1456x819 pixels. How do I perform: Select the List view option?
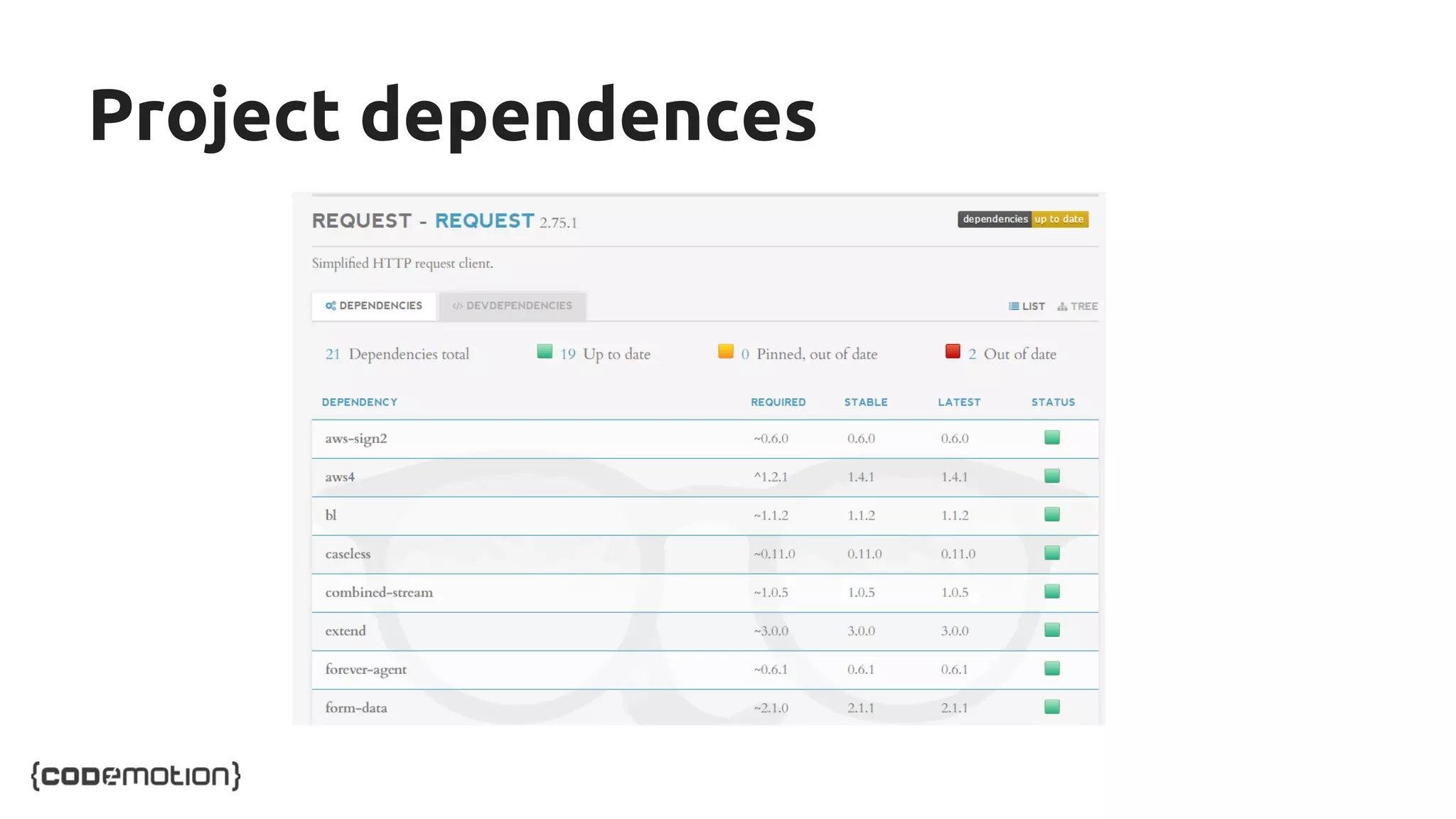click(x=1027, y=306)
